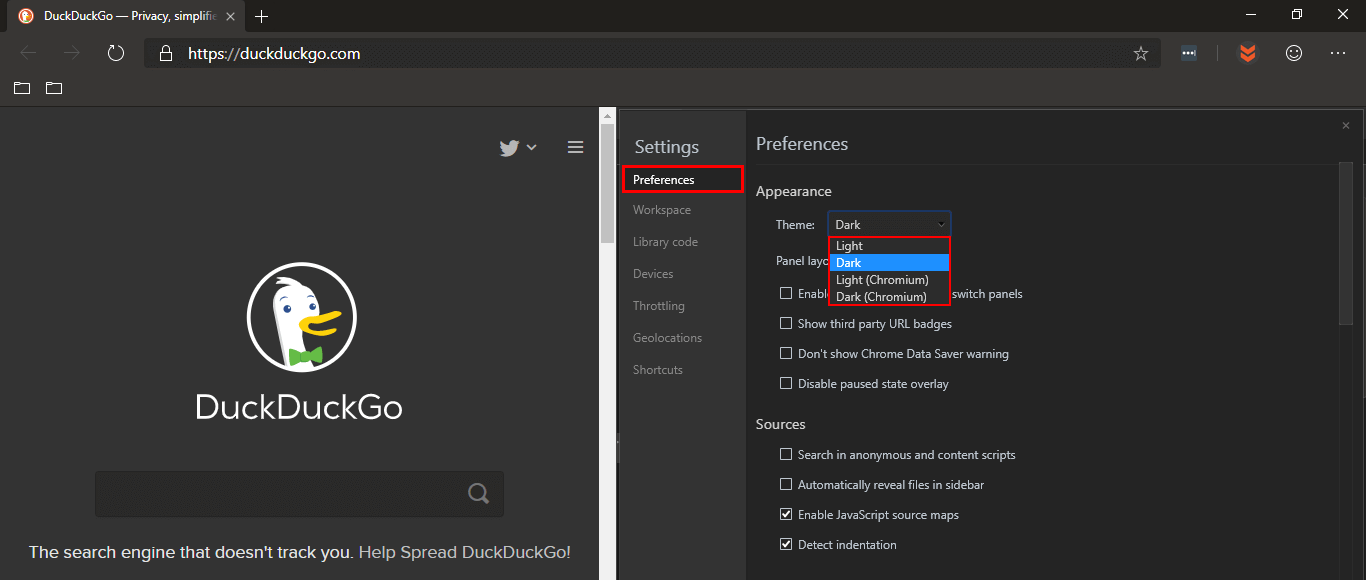
Task: Open a new tab with plus icon
Action: click(262, 16)
